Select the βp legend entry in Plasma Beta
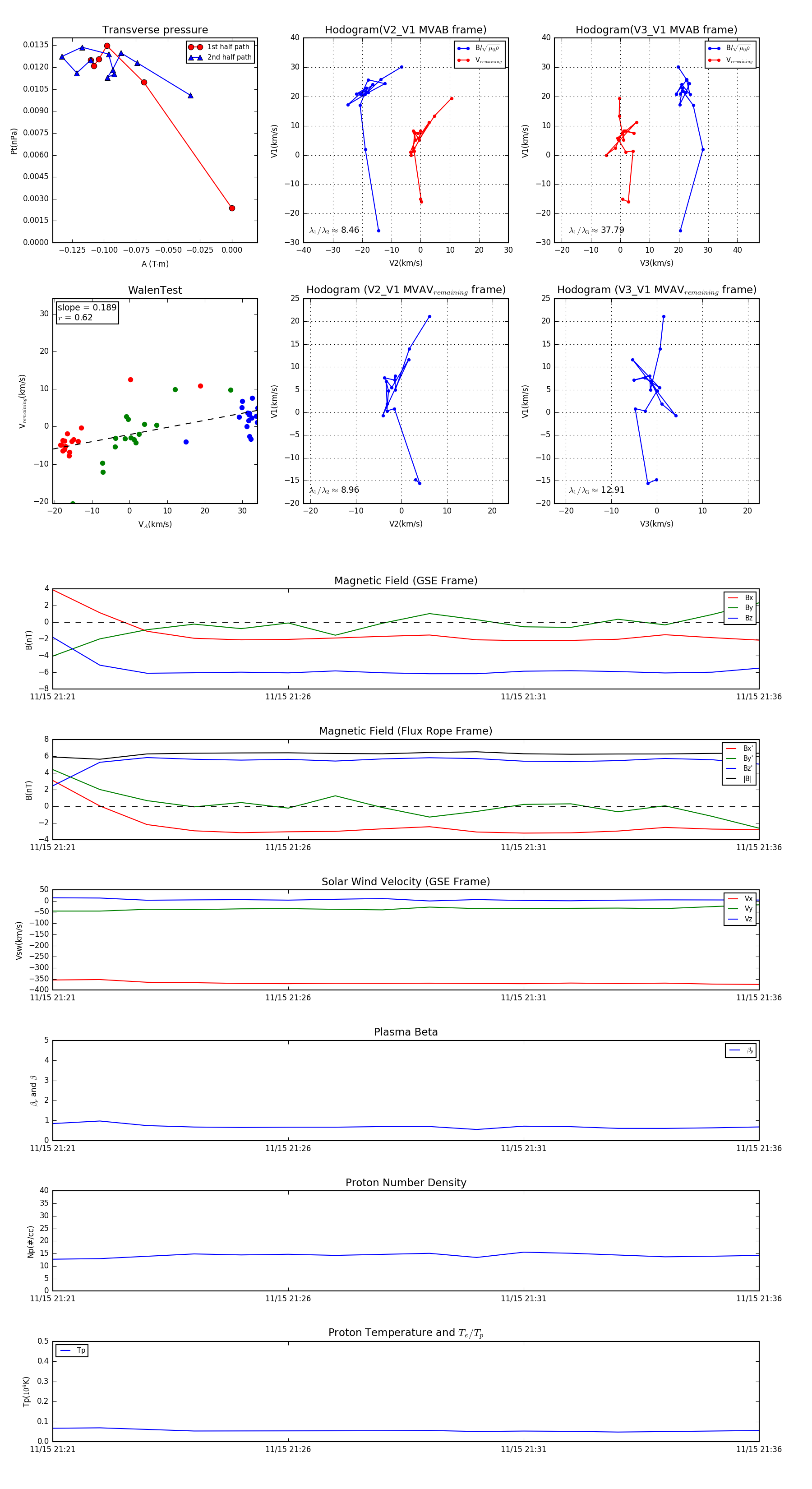 (741, 1050)
